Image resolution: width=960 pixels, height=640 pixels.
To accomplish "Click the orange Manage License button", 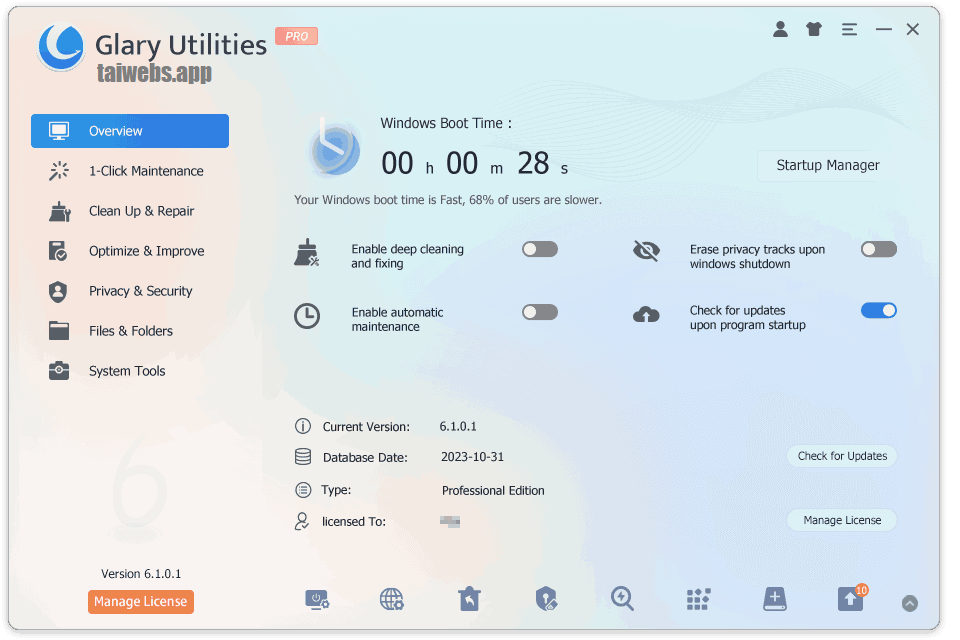I will (141, 602).
